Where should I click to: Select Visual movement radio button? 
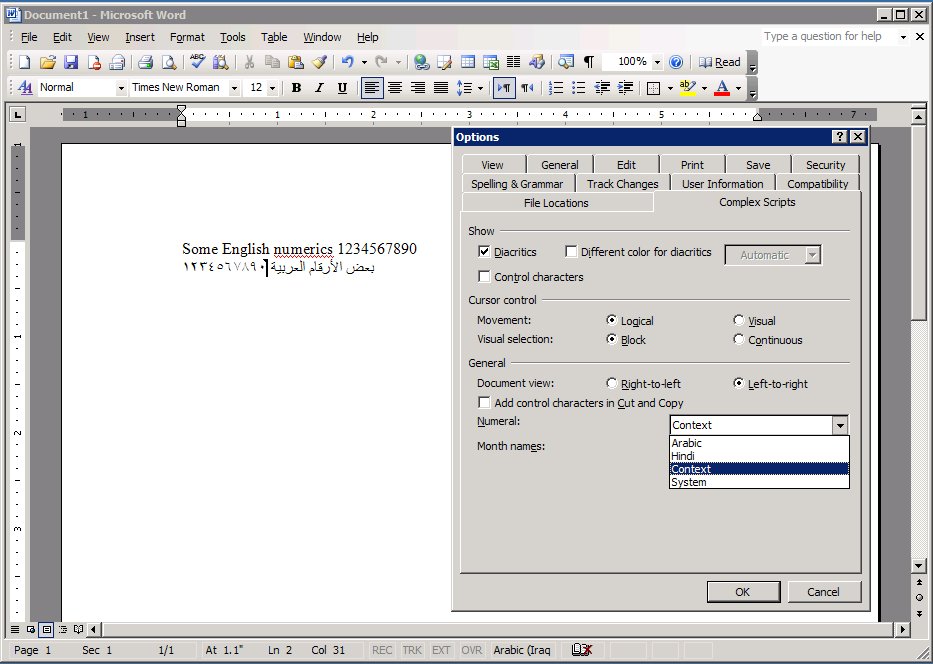739,321
